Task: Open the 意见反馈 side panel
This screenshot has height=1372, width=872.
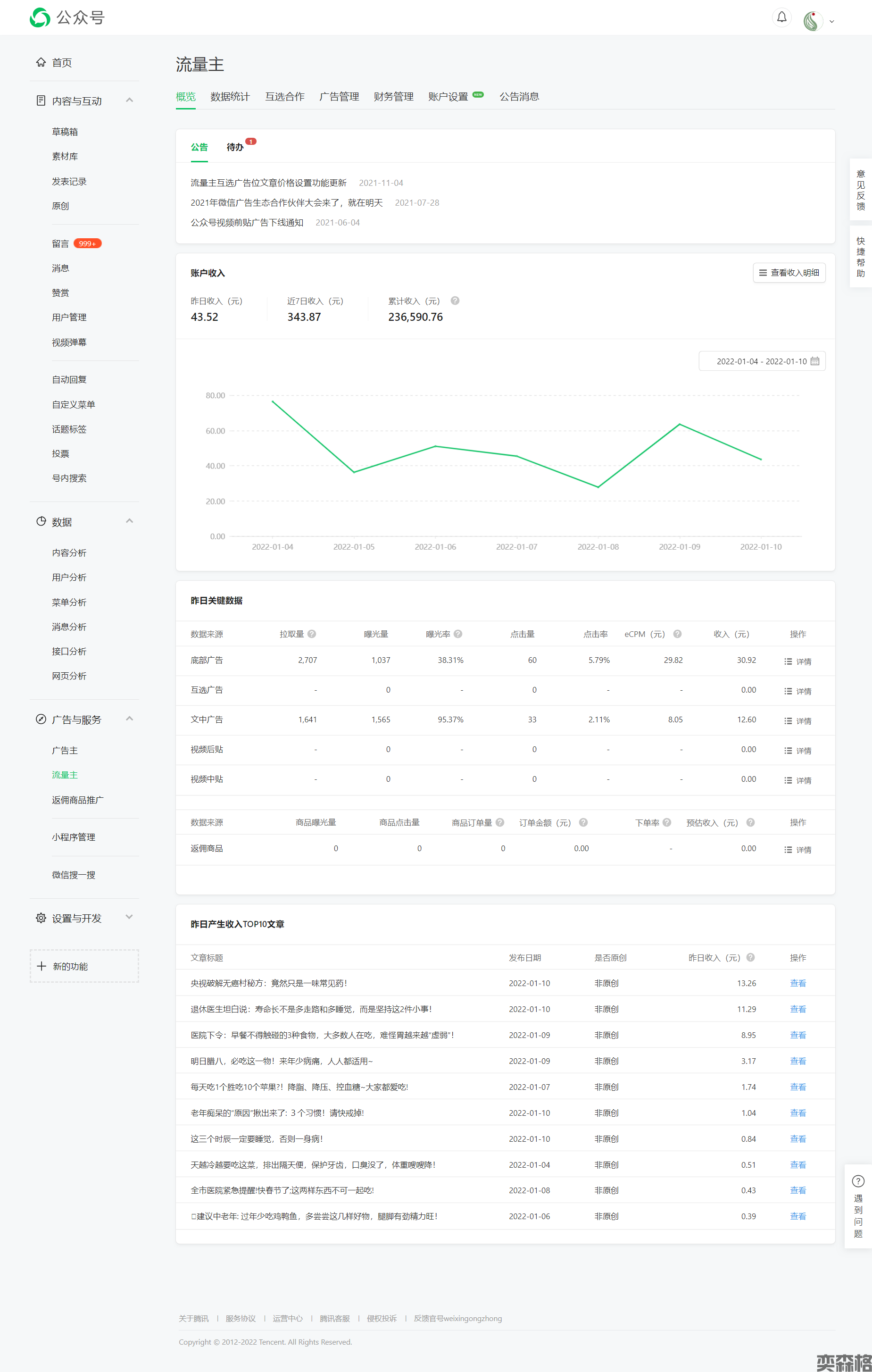Action: coord(860,190)
